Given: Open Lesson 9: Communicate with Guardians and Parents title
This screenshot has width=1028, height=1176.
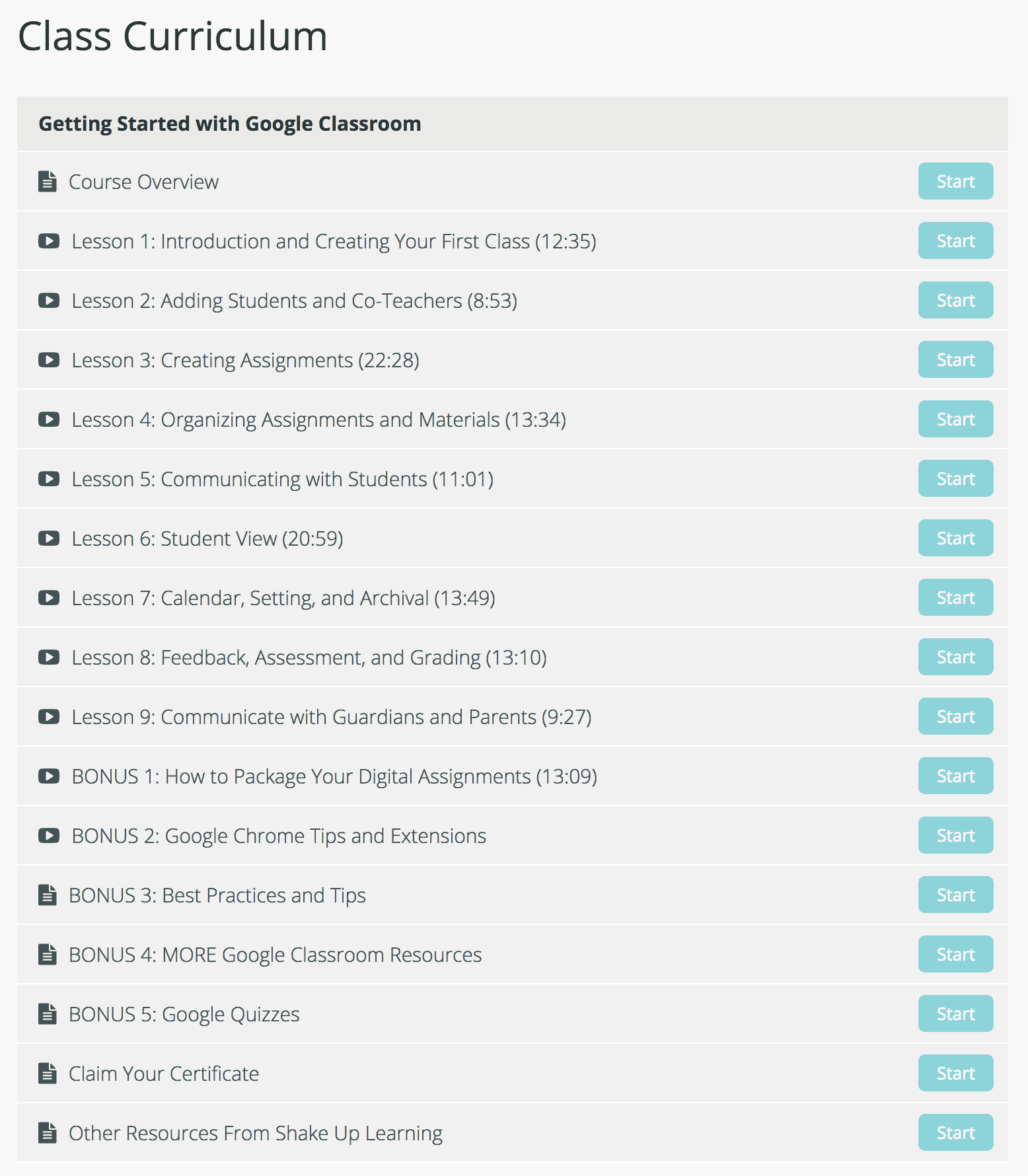Looking at the screenshot, I should pos(331,717).
